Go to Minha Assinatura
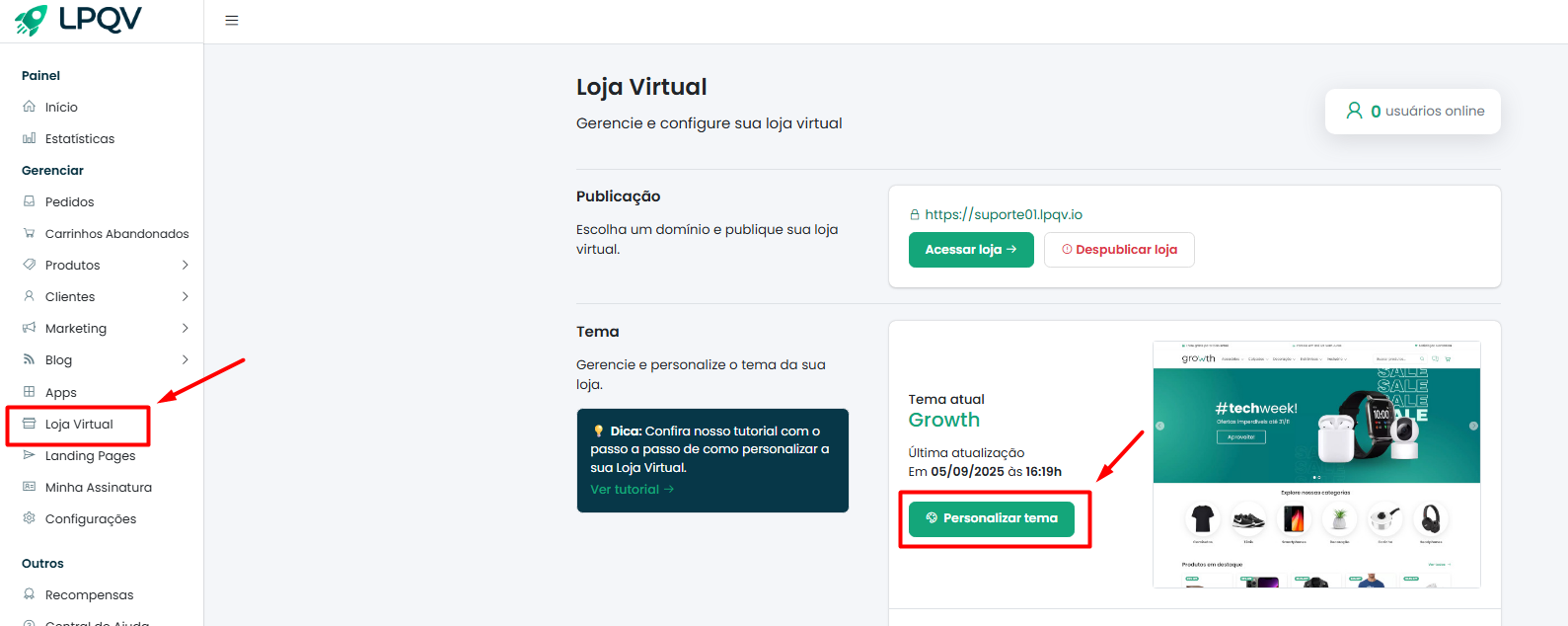1568x626 pixels. (x=98, y=487)
